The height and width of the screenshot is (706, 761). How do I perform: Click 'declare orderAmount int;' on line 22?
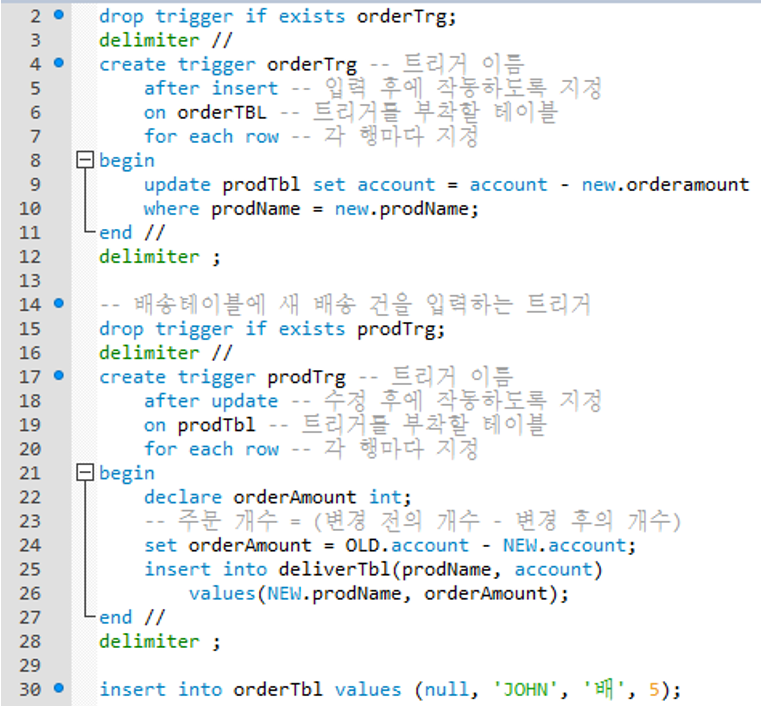point(278,497)
